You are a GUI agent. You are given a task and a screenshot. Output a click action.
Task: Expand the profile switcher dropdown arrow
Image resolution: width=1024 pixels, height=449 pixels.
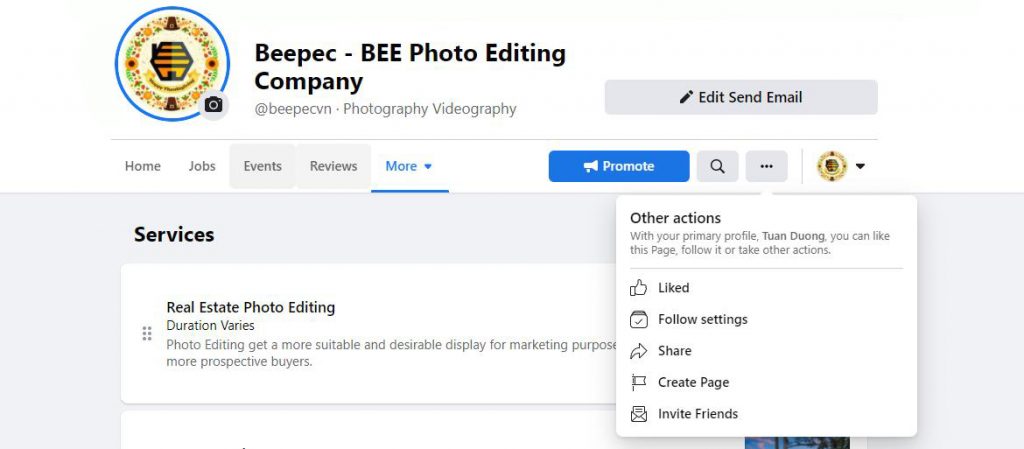click(x=860, y=166)
